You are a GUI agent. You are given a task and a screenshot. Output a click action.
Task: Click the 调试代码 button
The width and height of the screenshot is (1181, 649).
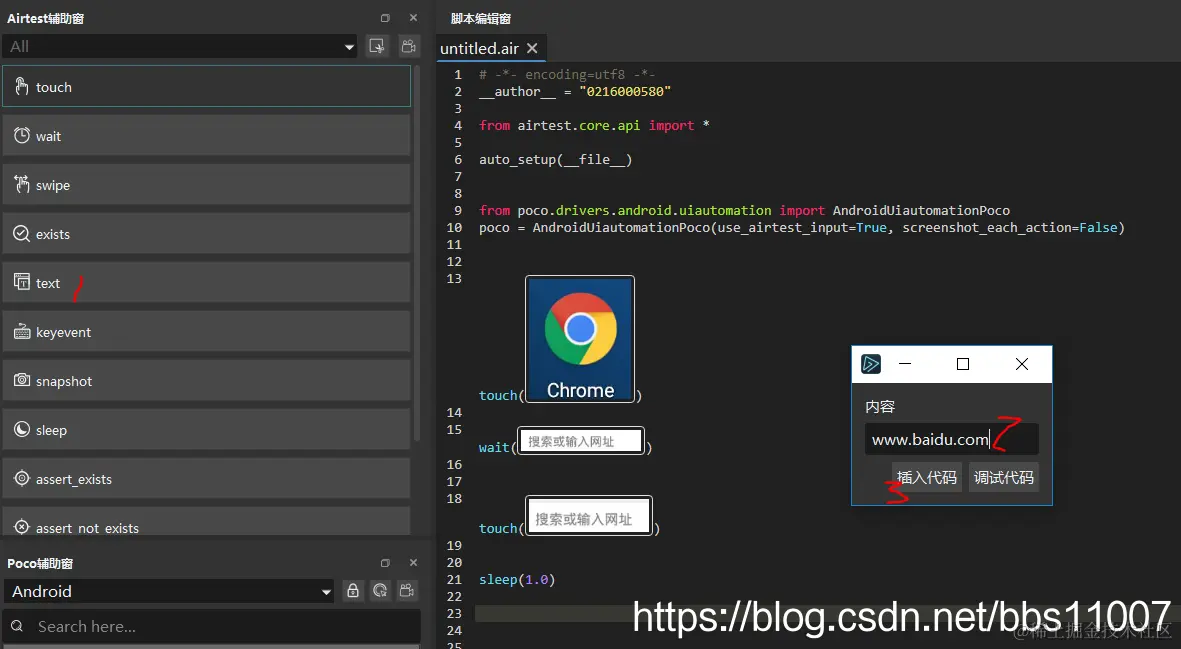pyautogui.click(x=1003, y=477)
